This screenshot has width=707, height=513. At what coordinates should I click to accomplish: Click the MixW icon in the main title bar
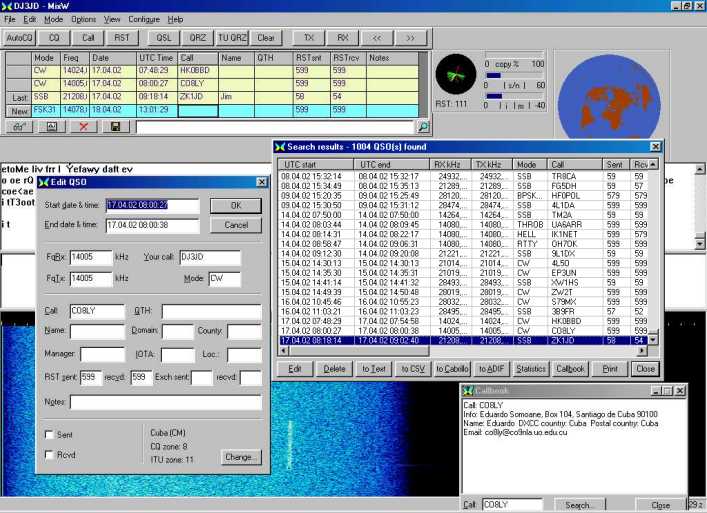(6, 6)
